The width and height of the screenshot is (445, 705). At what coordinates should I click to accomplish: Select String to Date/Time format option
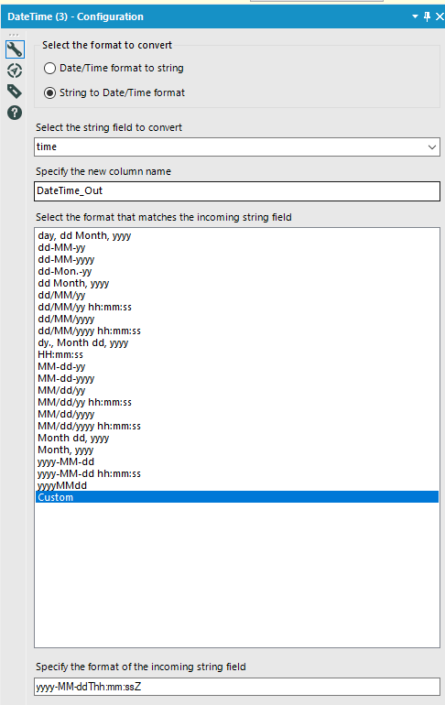(x=50, y=93)
